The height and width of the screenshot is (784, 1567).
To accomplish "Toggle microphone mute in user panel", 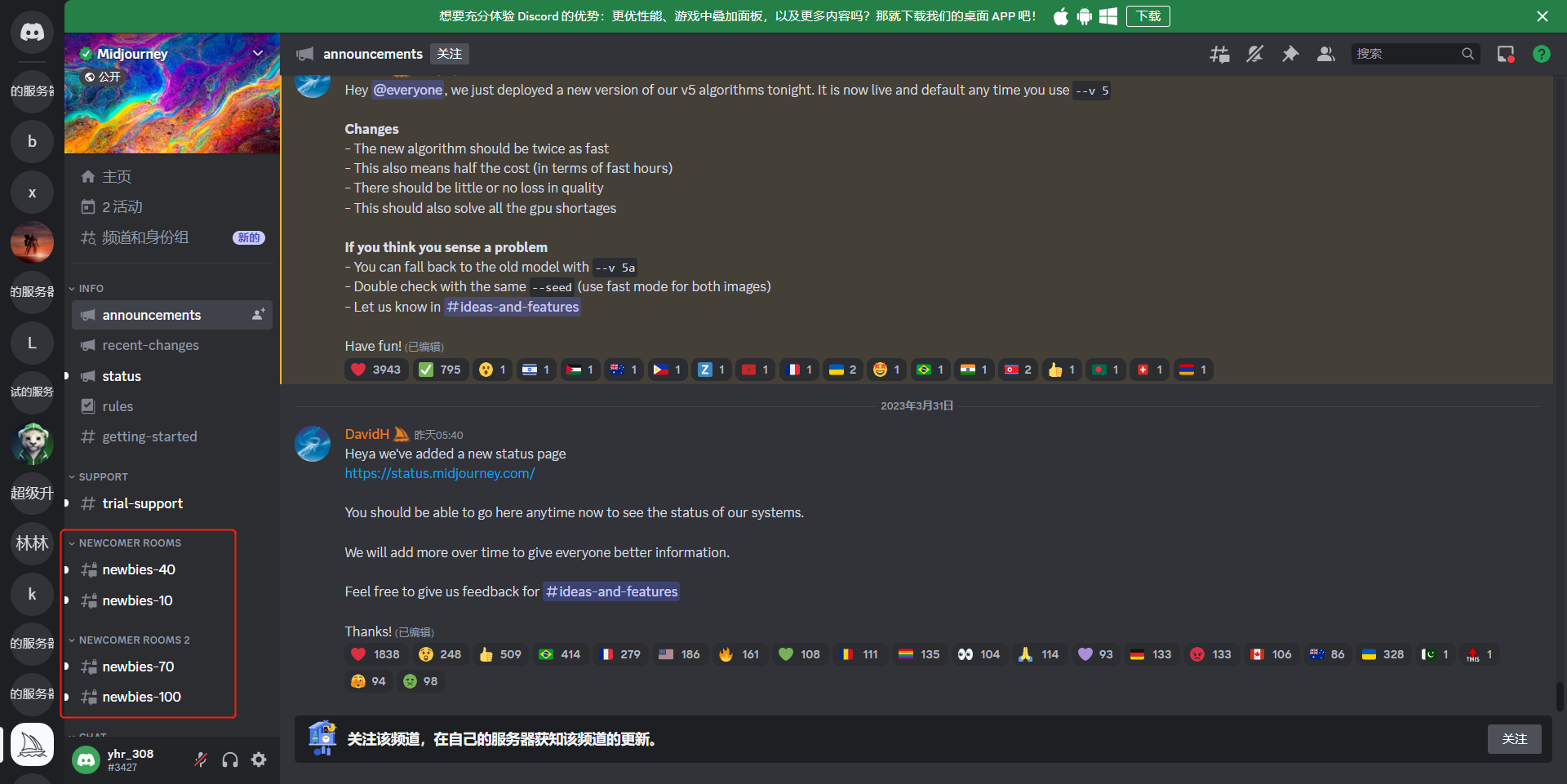I will 201,760.
